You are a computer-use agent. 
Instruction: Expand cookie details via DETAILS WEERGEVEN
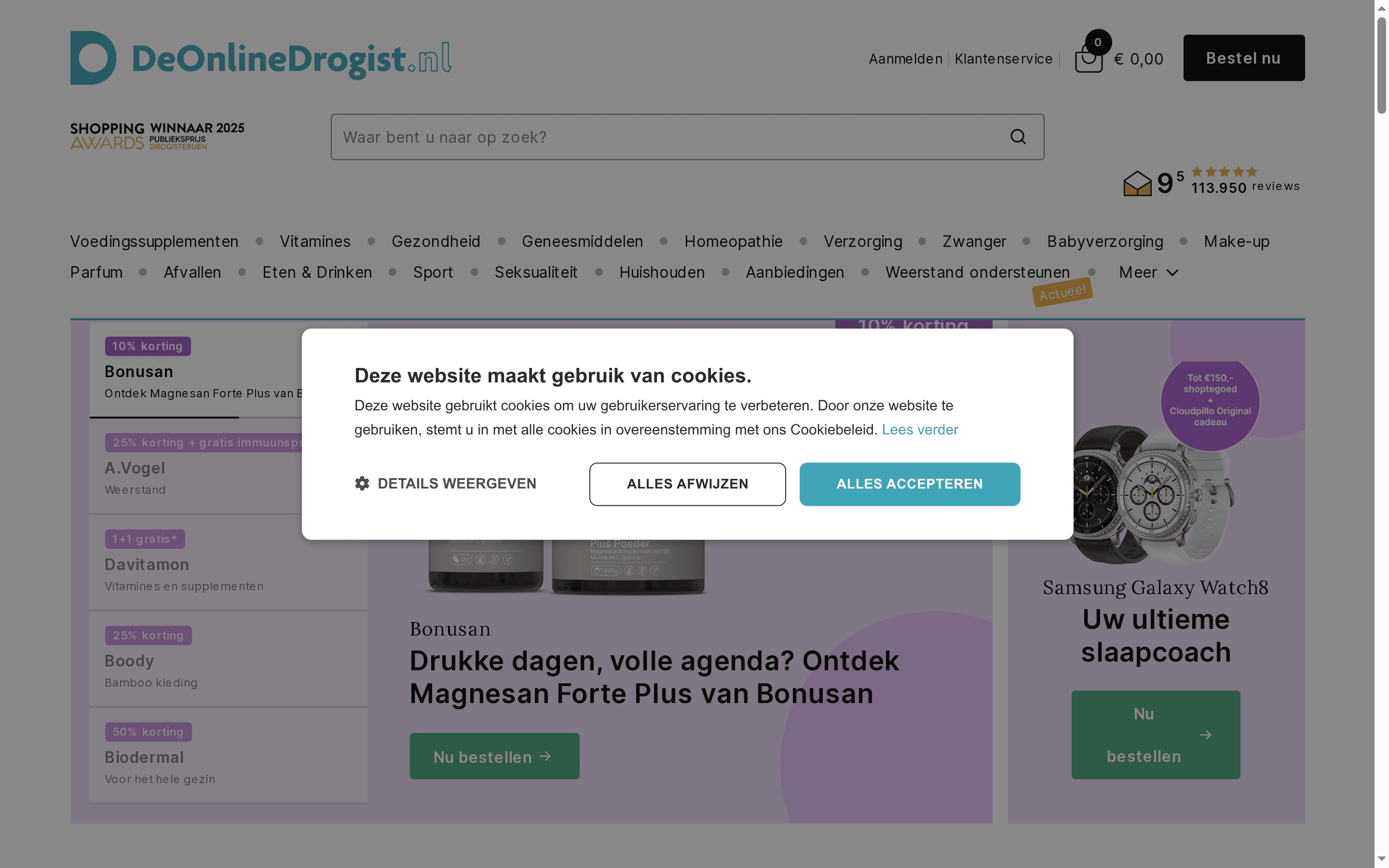click(x=457, y=483)
